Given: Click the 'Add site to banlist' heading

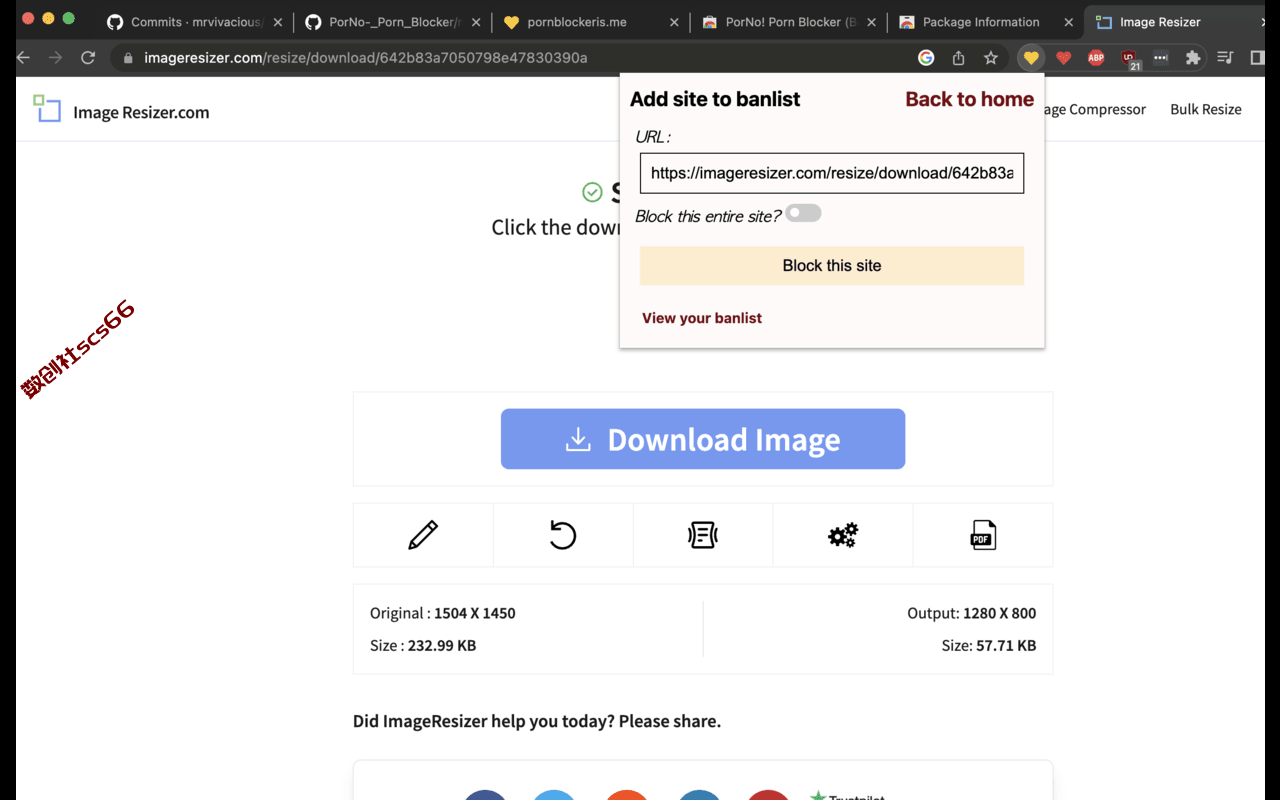Looking at the screenshot, I should pyautogui.click(x=715, y=99).
